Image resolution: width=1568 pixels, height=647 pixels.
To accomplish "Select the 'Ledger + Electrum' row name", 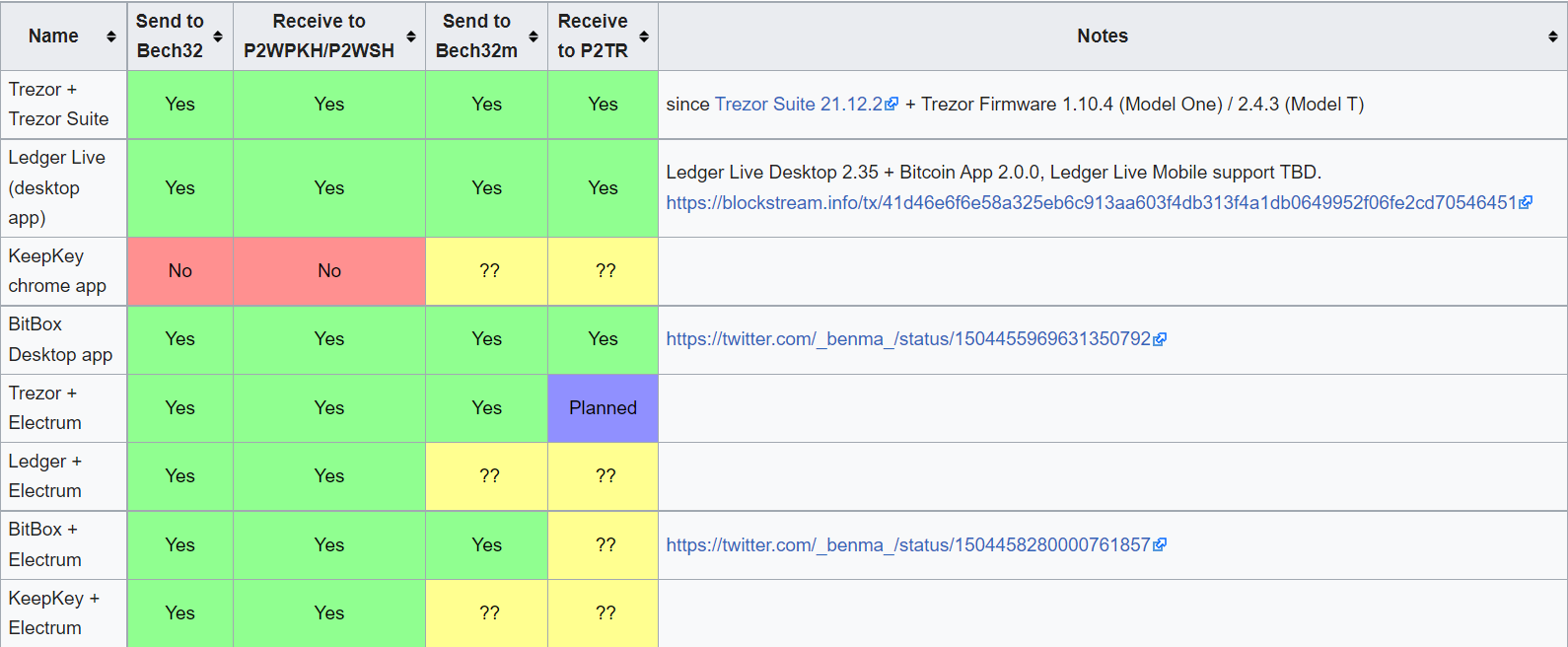I will click(x=45, y=475).
